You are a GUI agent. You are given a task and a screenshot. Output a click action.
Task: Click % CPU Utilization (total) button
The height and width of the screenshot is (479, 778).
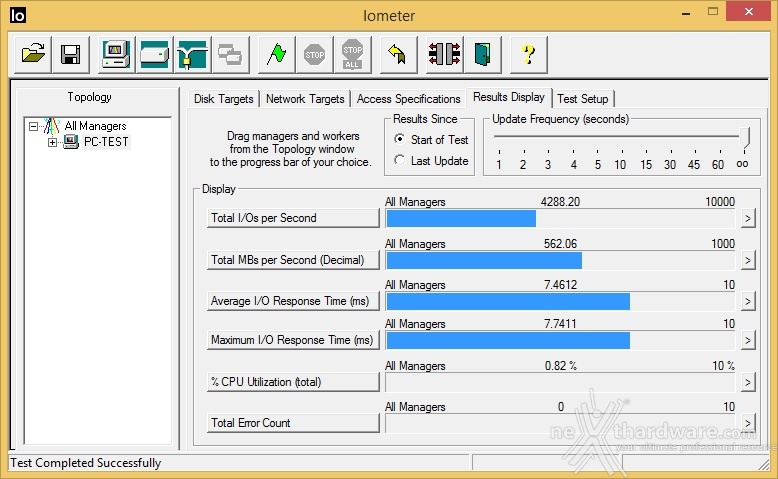[x=293, y=382]
